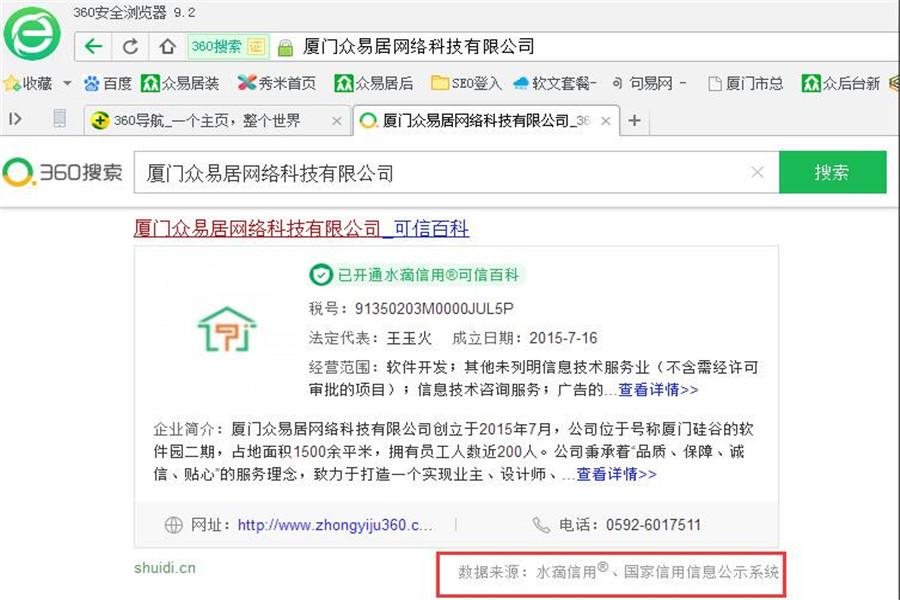
Task: Open the new tab plus button
Action: [x=634, y=120]
